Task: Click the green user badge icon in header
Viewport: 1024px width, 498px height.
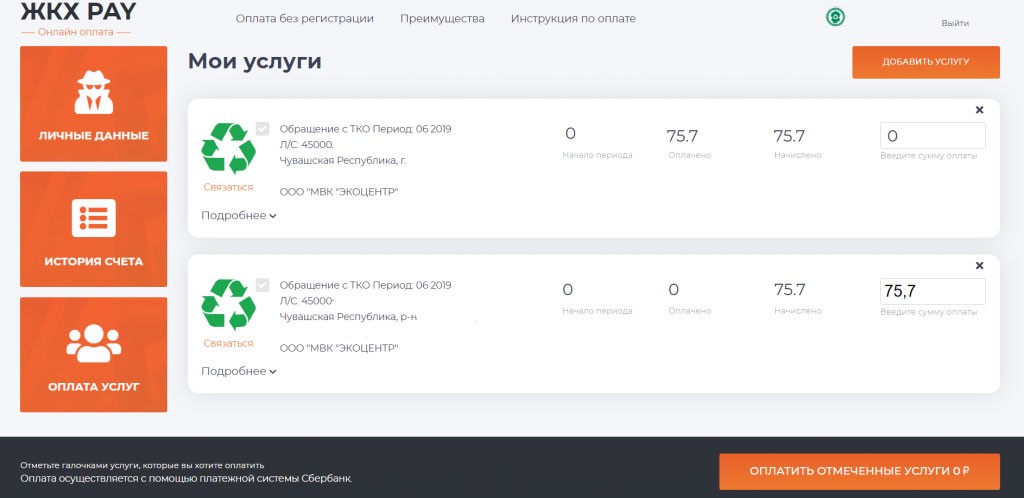Action: [x=834, y=18]
